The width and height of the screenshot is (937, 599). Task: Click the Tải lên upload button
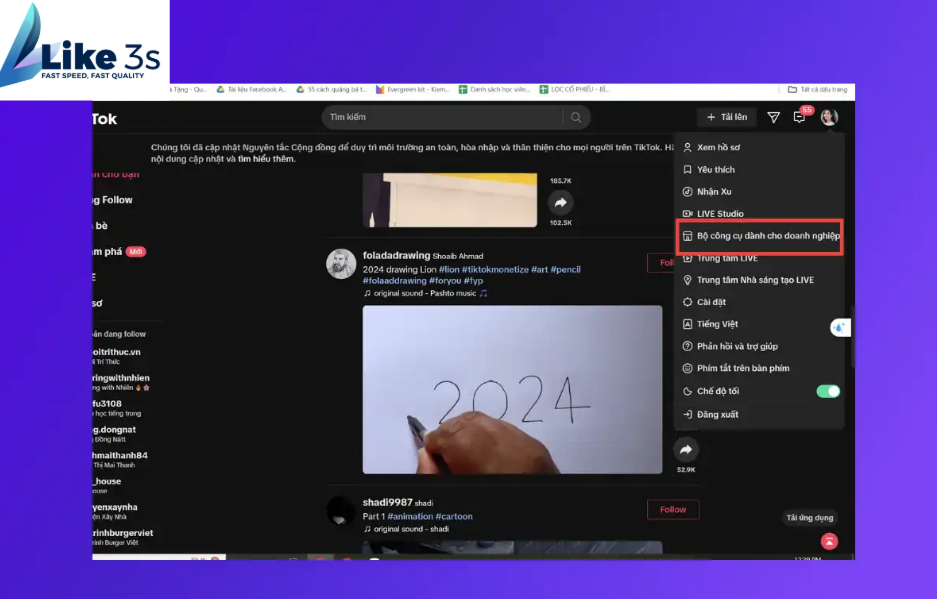coord(727,117)
